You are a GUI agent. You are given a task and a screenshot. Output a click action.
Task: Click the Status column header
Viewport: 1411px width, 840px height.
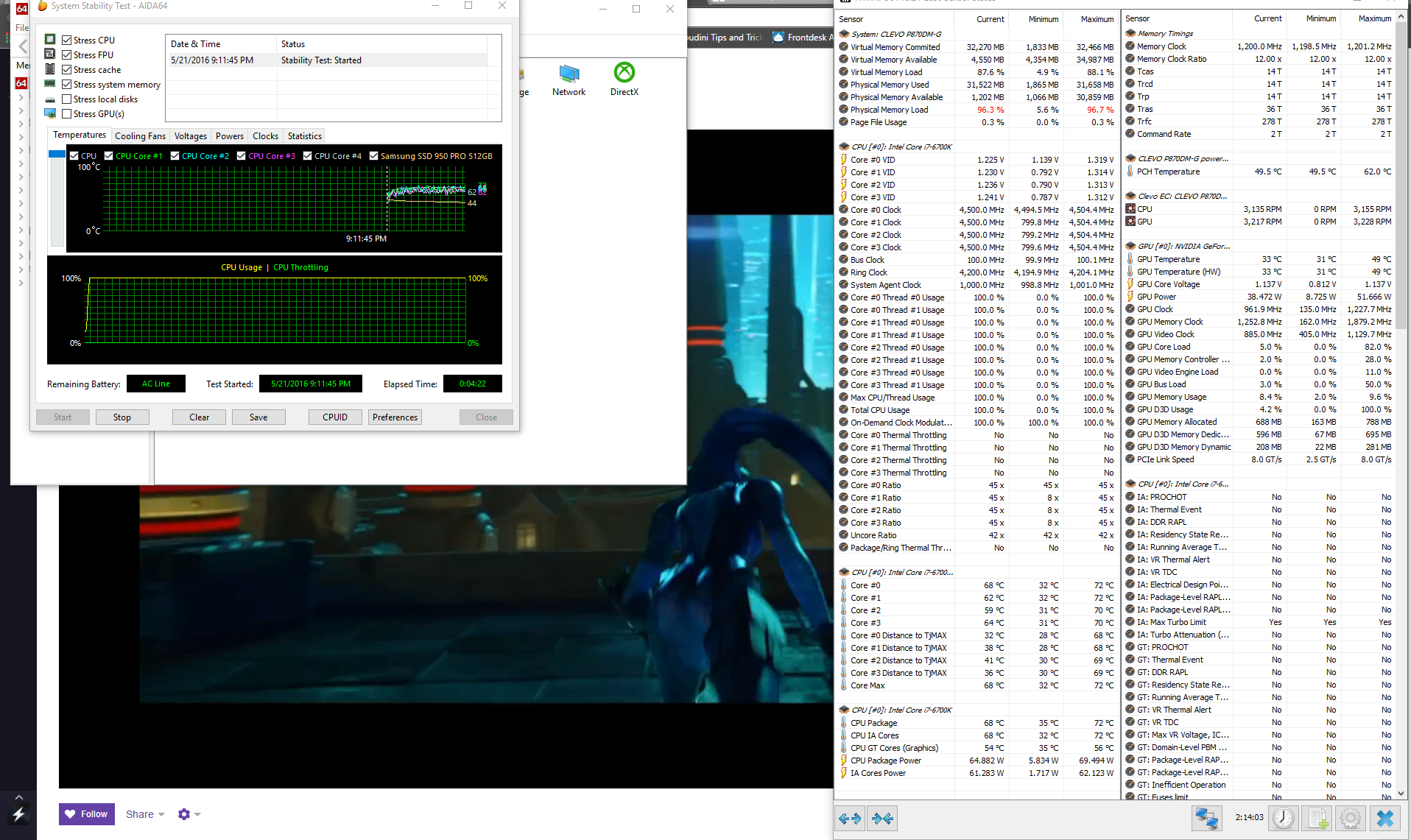click(382, 44)
